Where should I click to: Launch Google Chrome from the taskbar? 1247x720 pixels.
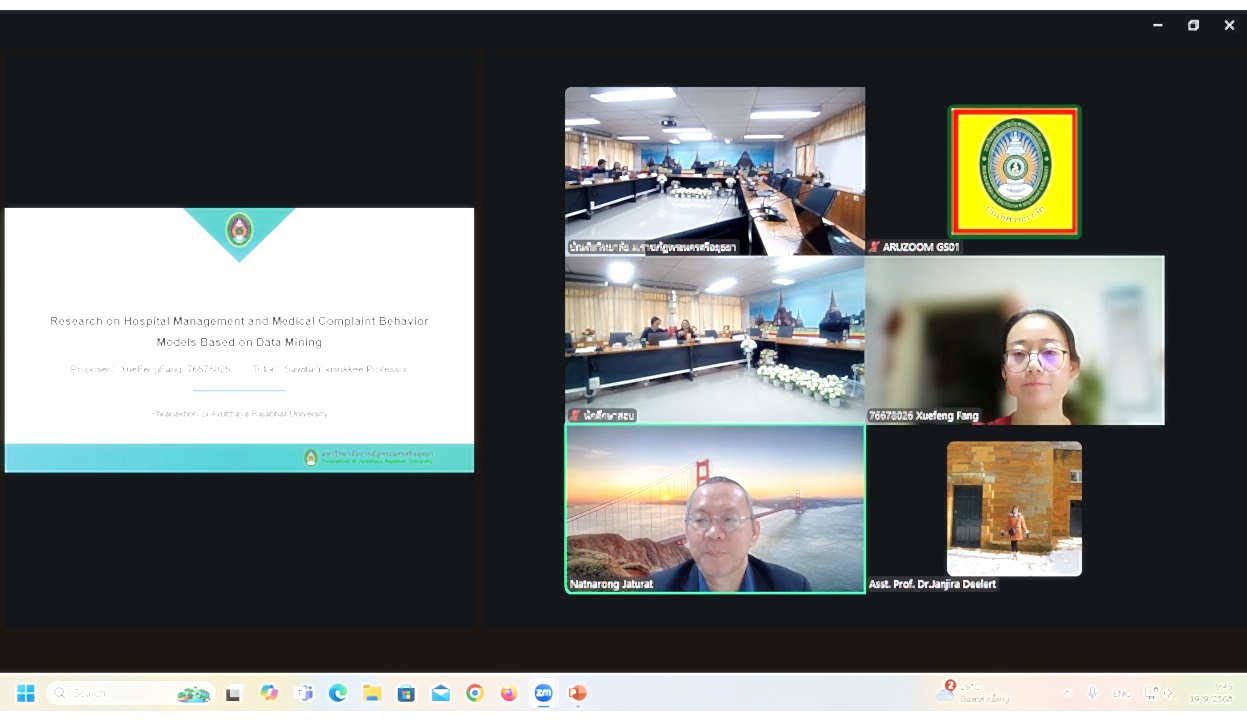pyautogui.click(x=475, y=693)
